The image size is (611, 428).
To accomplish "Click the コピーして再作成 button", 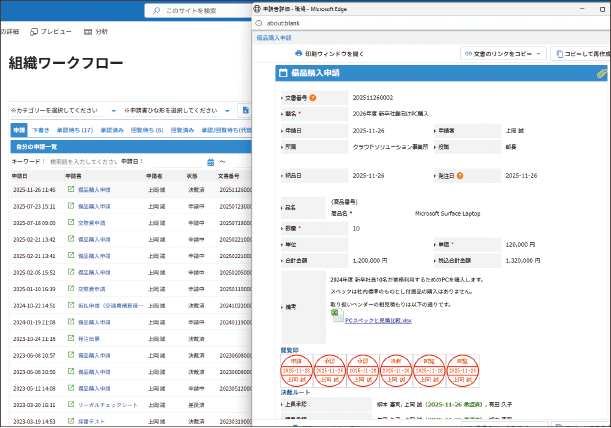I will pos(580,53).
